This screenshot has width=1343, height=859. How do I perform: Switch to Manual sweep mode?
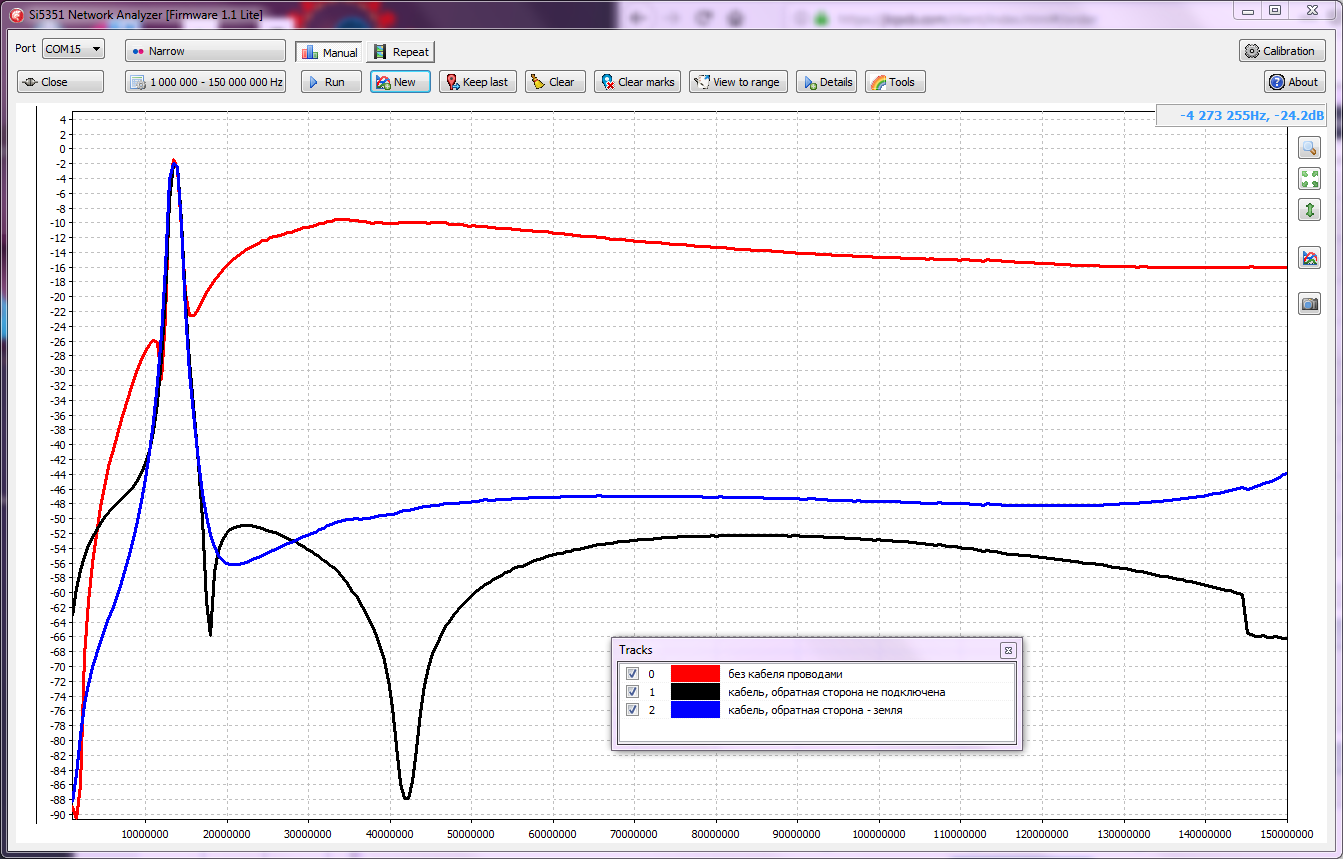(x=329, y=52)
